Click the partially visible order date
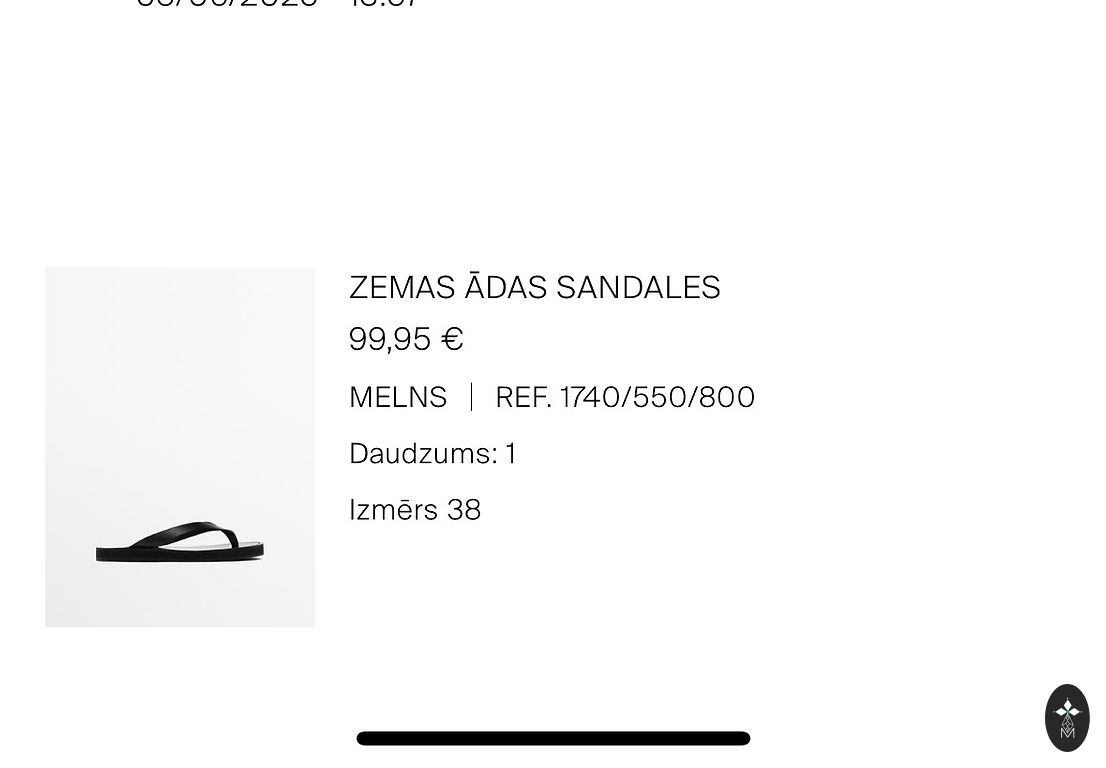 click(x=227, y=4)
